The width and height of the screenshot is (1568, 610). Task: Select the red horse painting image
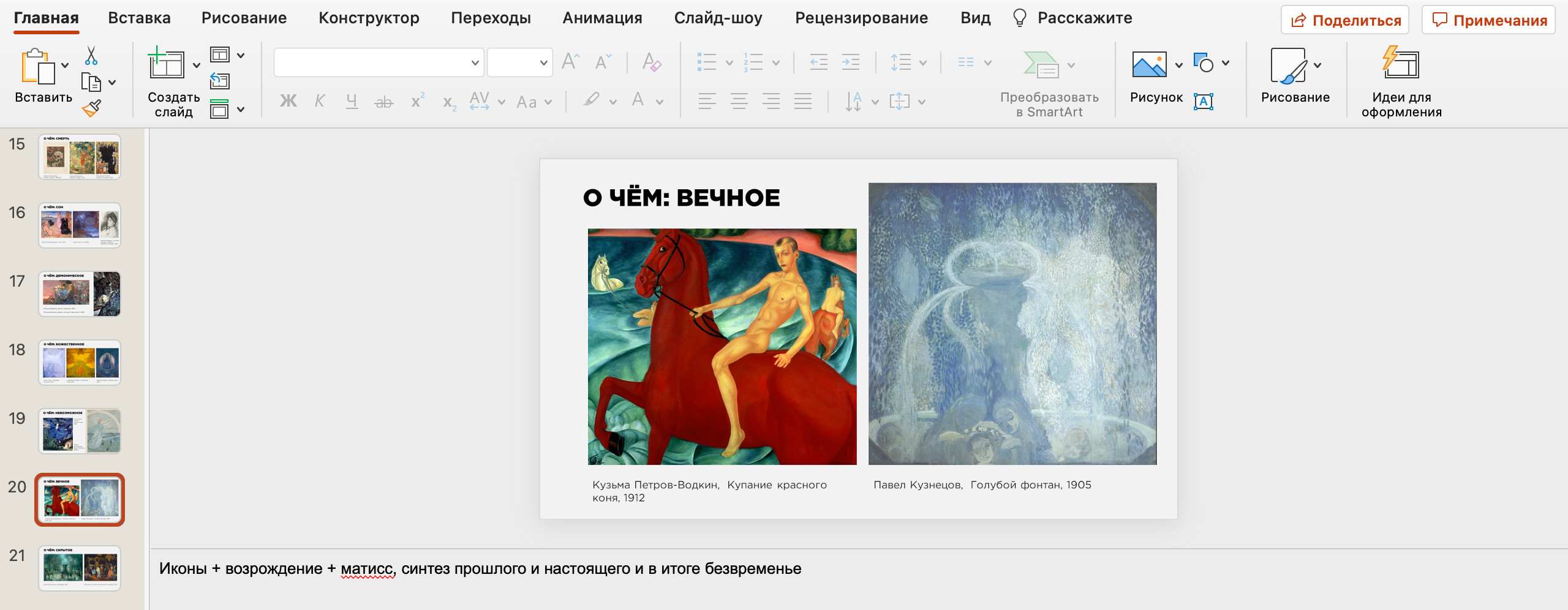click(x=722, y=347)
